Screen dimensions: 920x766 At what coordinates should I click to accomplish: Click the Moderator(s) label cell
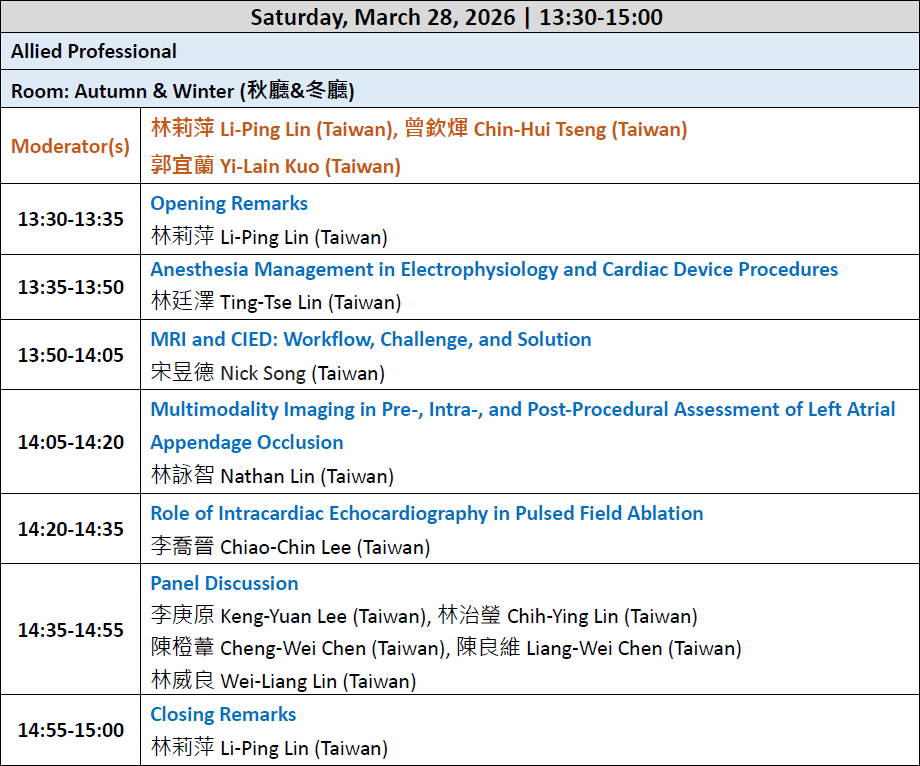[x=70, y=146]
